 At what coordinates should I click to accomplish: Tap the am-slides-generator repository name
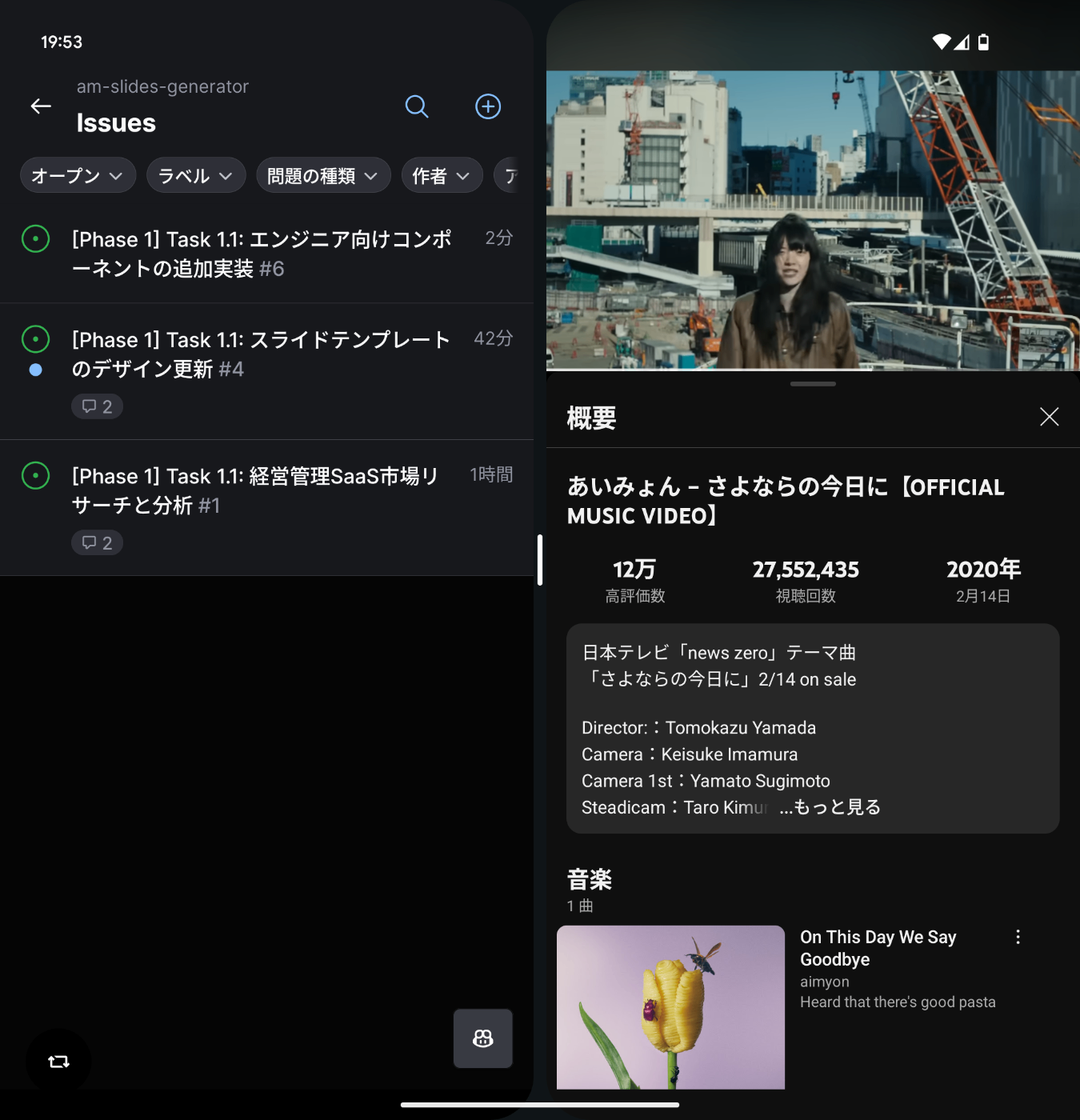pyautogui.click(x=162, y=86)
